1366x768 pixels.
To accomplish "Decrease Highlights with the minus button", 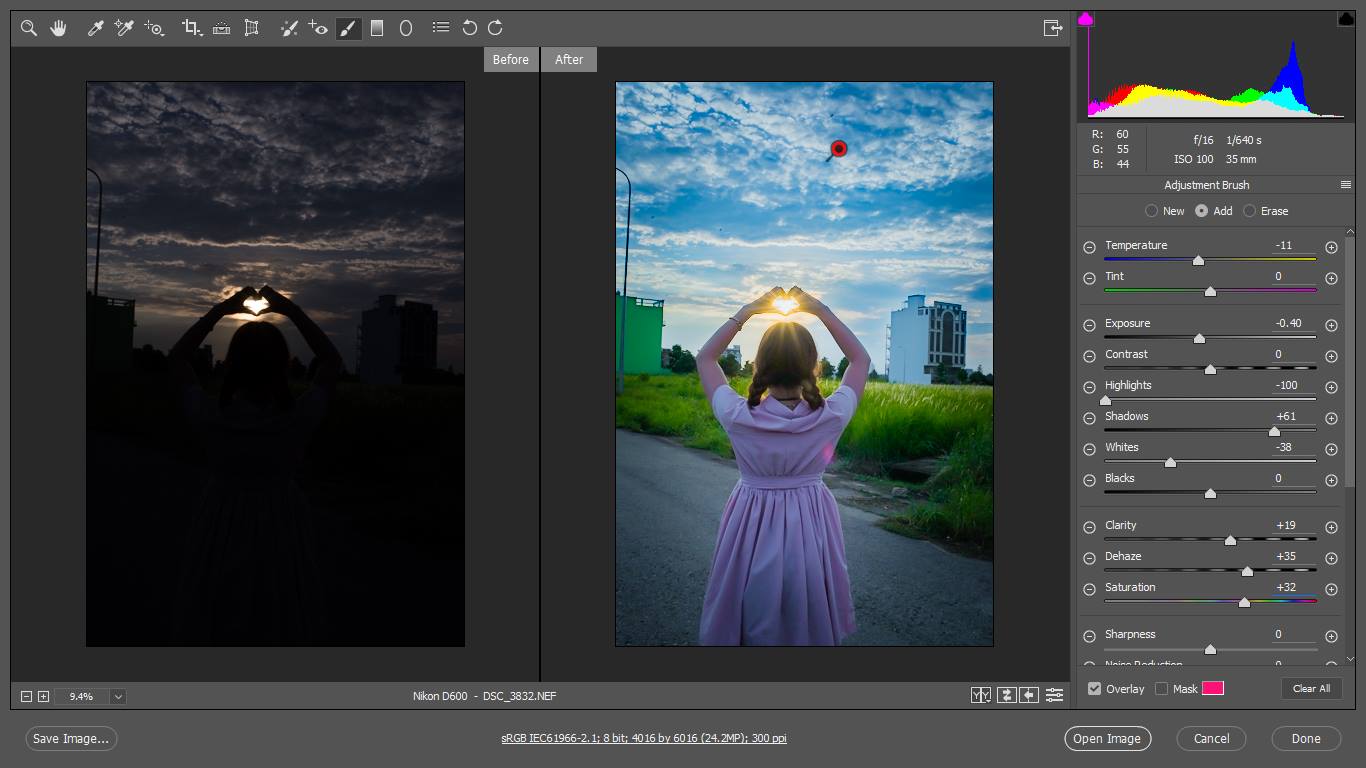I will point(1090,387).
